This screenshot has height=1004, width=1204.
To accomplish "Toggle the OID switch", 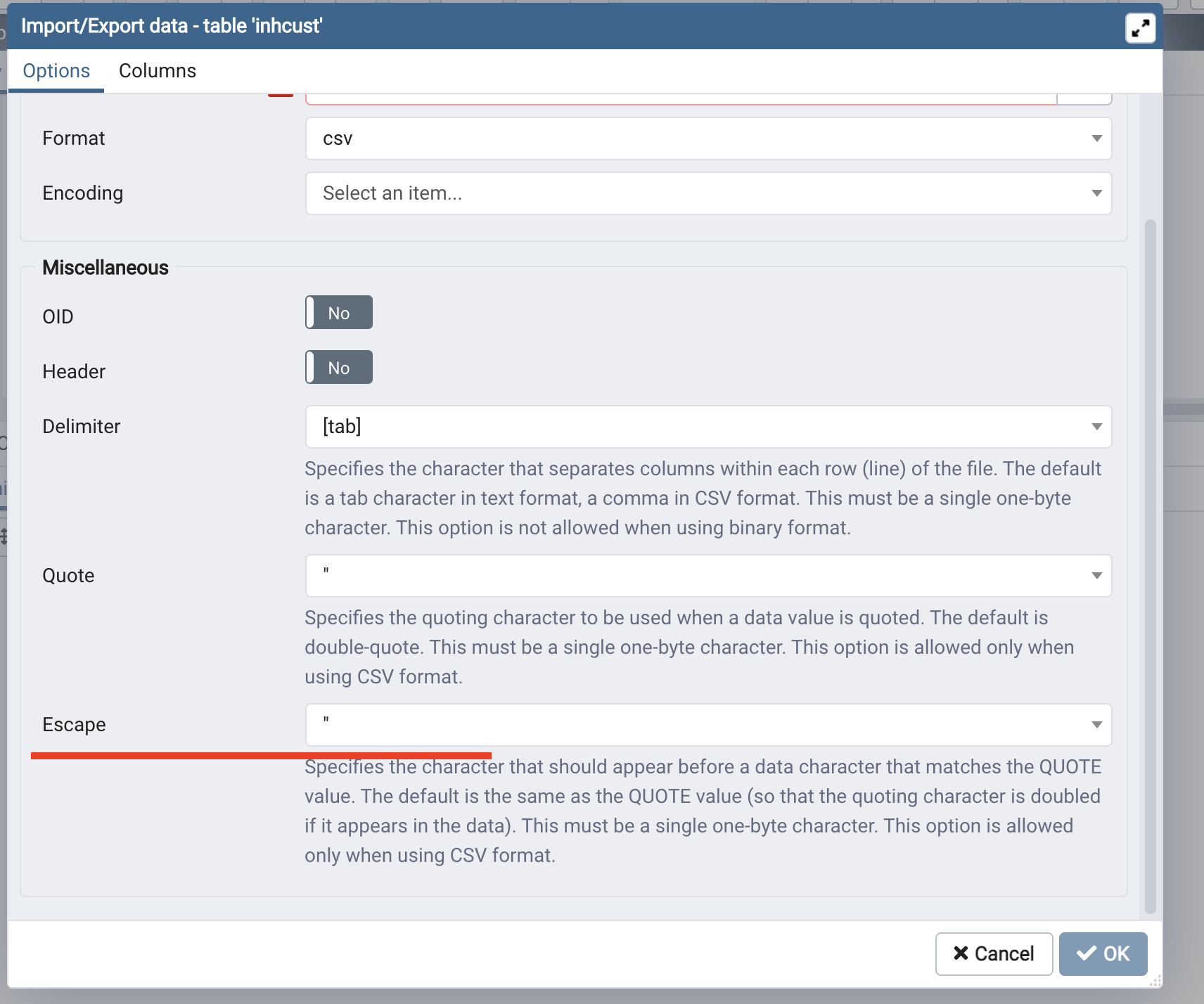I will [339, 313].
